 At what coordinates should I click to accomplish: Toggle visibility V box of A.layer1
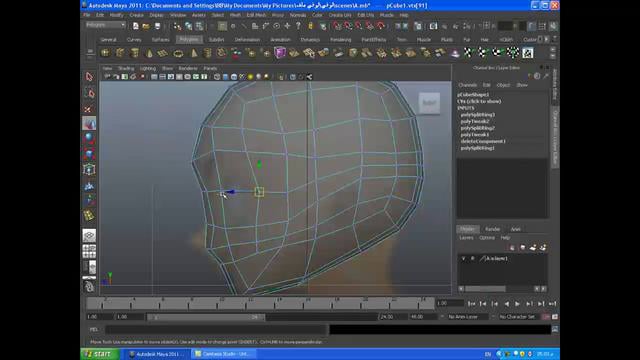tap(463, 258)
